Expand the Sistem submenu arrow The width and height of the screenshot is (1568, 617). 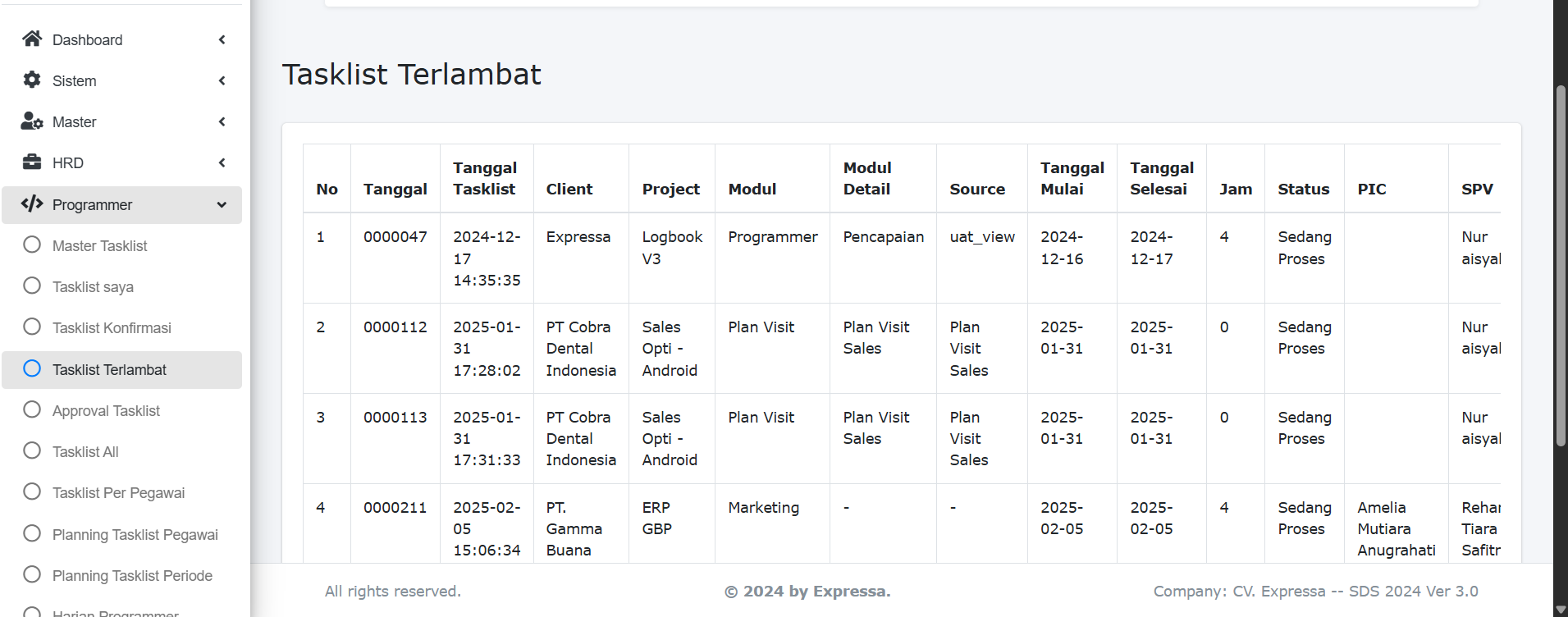[x=222, y=80]
